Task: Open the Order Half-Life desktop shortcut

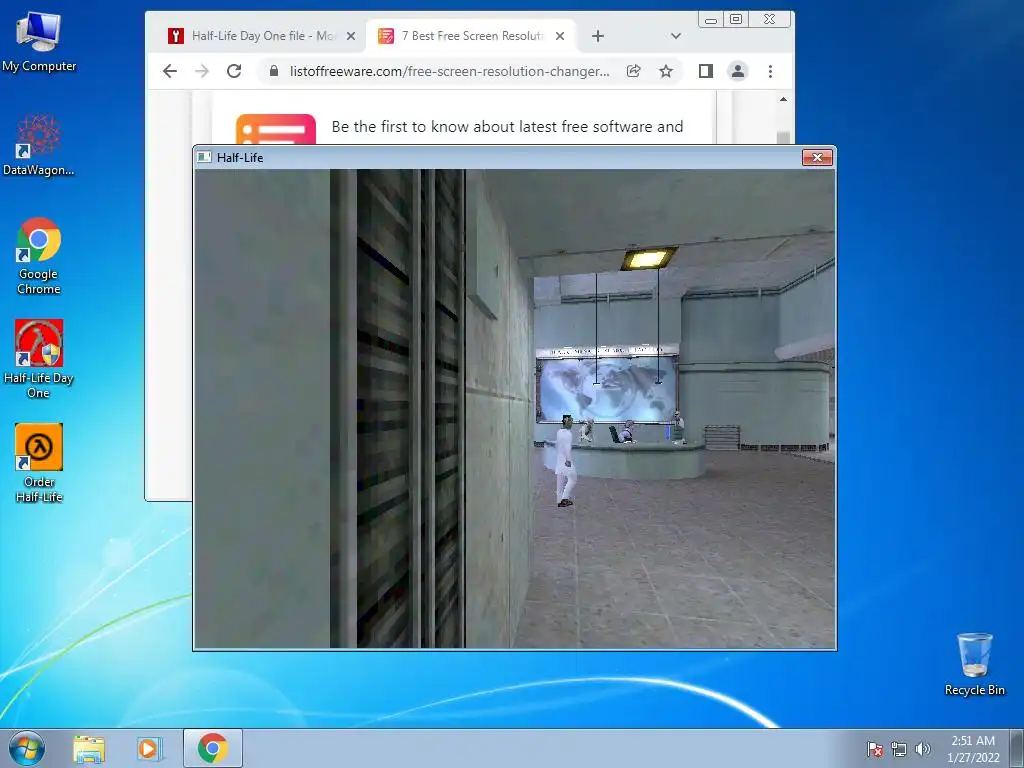Action: (39, 463)
